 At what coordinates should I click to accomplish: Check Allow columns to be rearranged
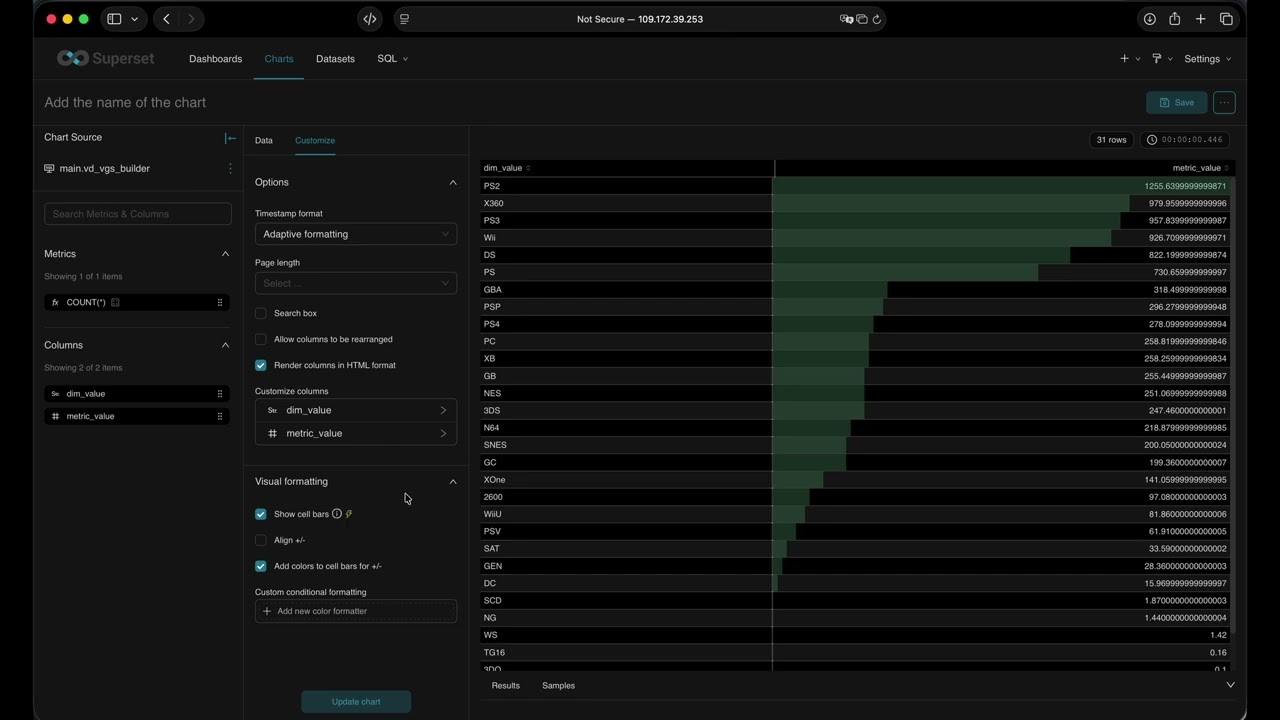[261, 339]
